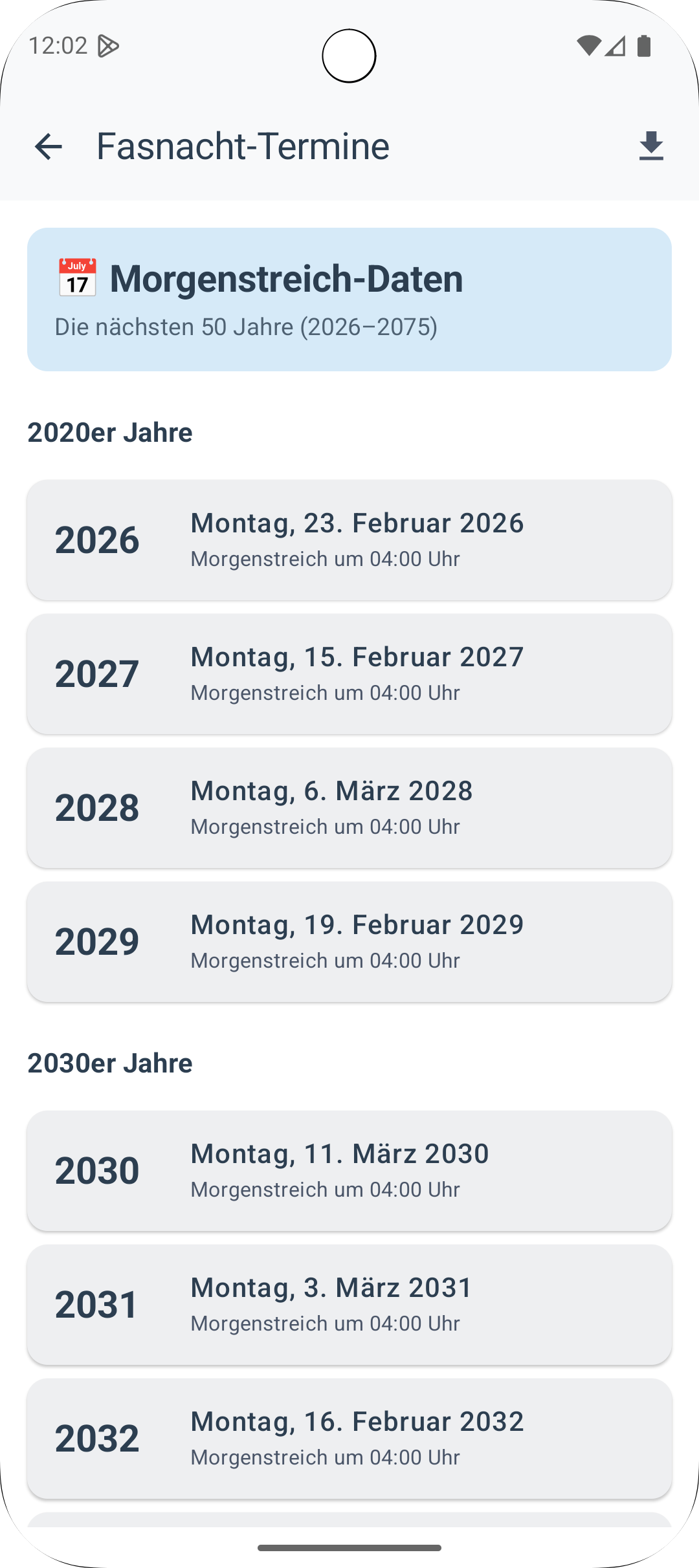This screenshot has height=1568, width=699.
Task: Open the 6. März 2028 entry
Action: pyautogui.click(x=349, y=807)
